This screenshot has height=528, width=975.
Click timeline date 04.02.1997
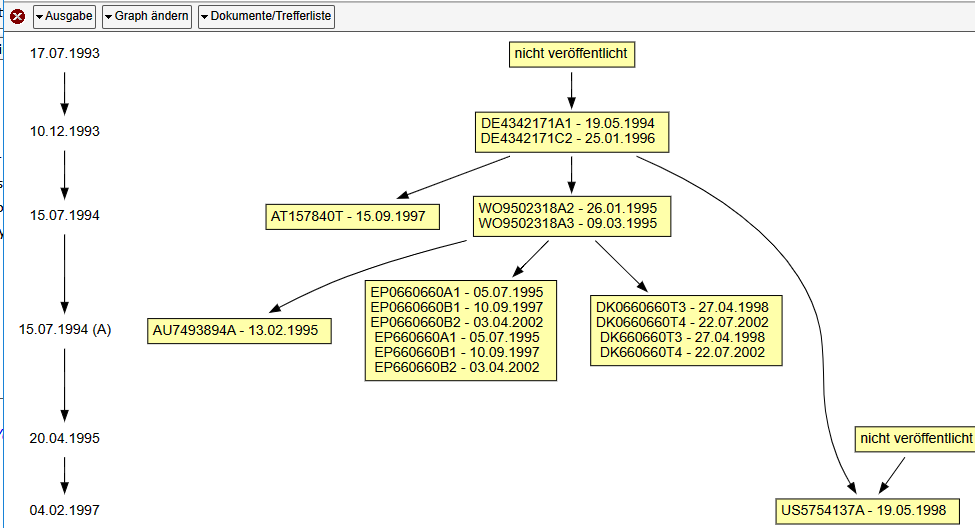[x=65, y=511]
